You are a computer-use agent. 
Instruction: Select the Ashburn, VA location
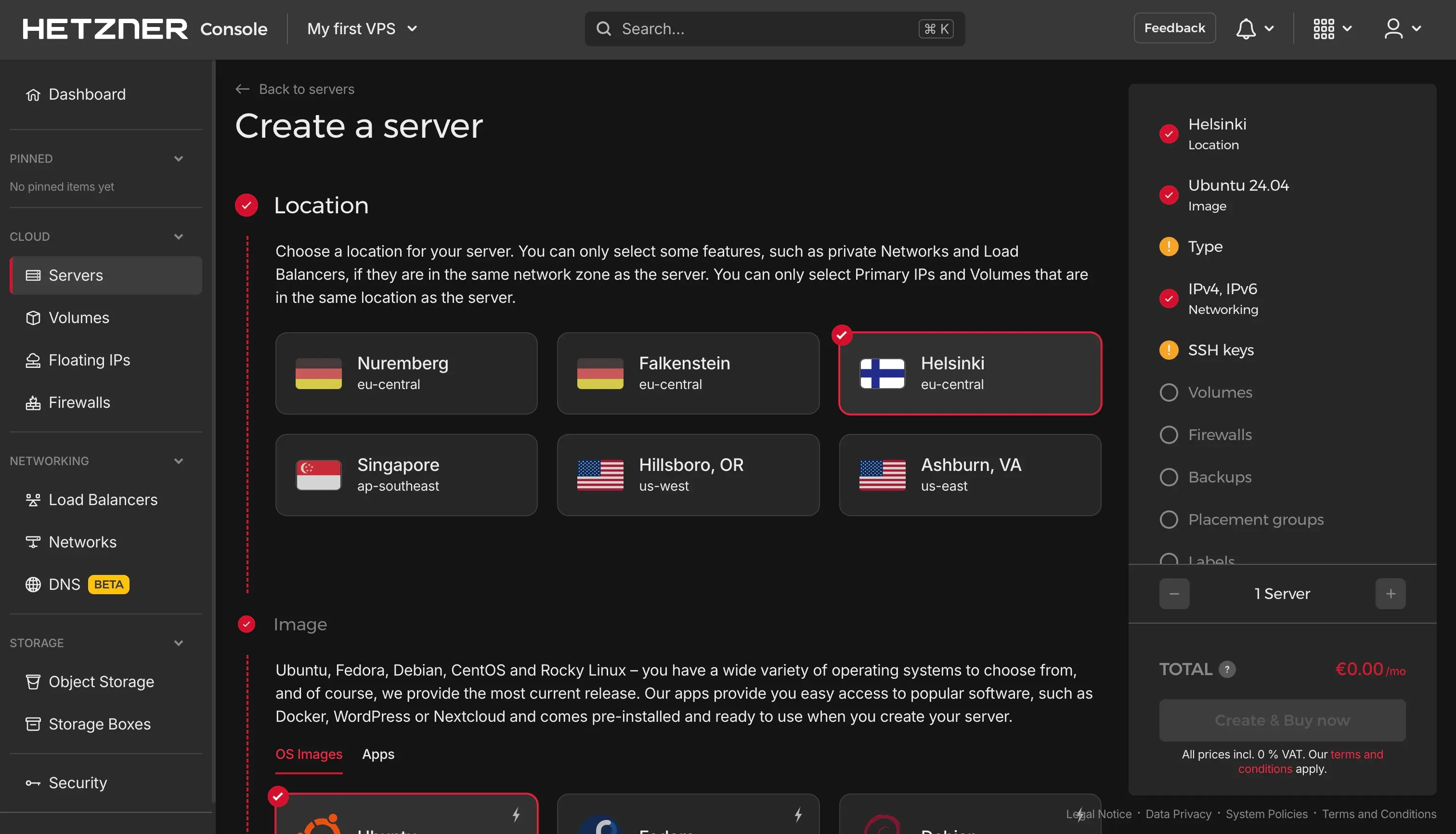[969, 474]
